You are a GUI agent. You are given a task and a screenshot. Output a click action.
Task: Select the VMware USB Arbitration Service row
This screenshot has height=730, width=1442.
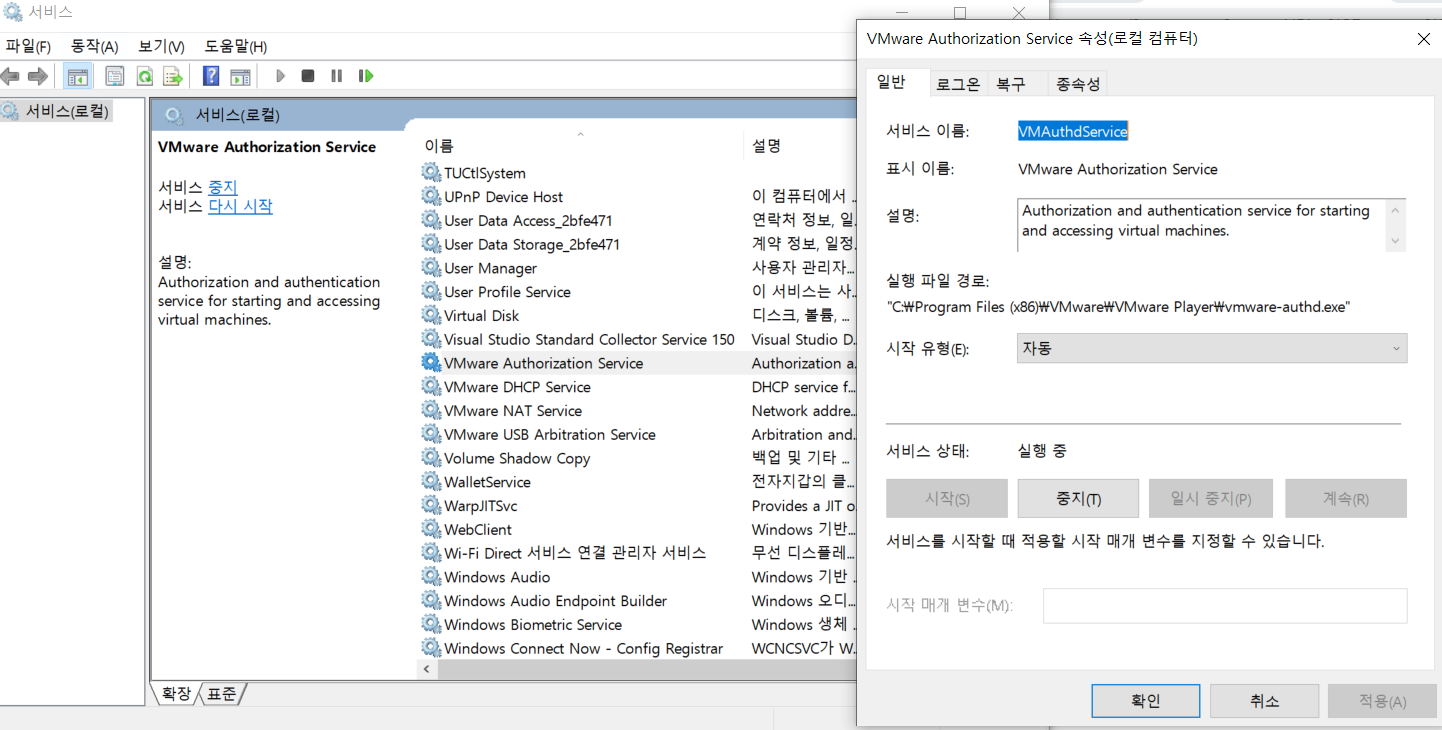point(637,434)
